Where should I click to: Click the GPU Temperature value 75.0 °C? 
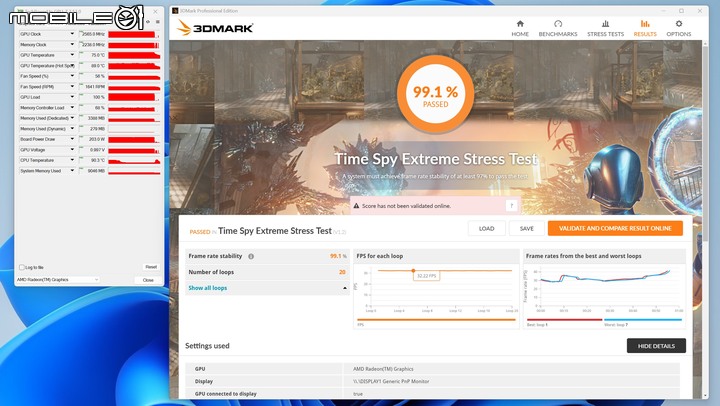pyautogui.click(x=92, y=55)
